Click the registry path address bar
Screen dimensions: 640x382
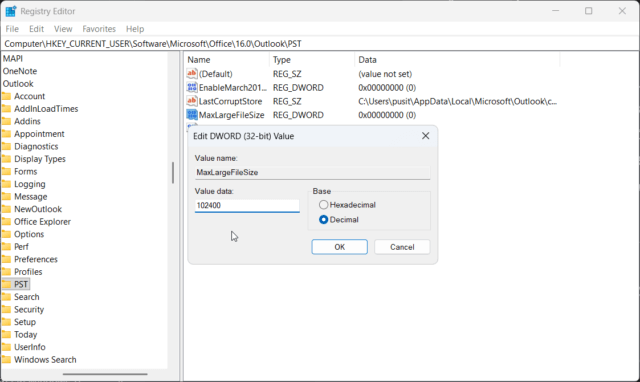click(320, 44)
